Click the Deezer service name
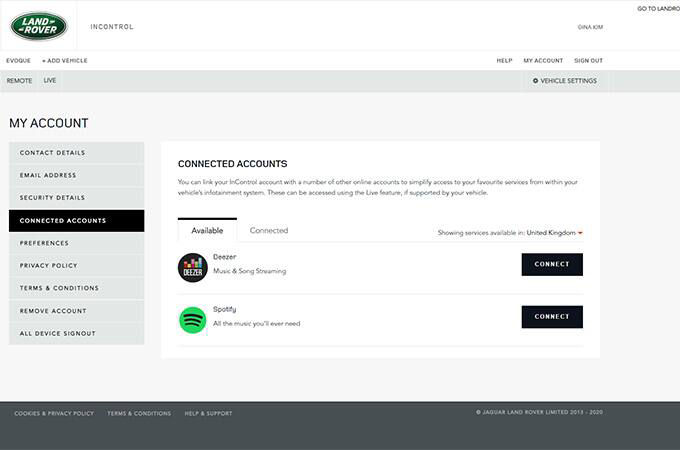The height and width of the screenshot is (450, 680). click(x=225, y=257)
